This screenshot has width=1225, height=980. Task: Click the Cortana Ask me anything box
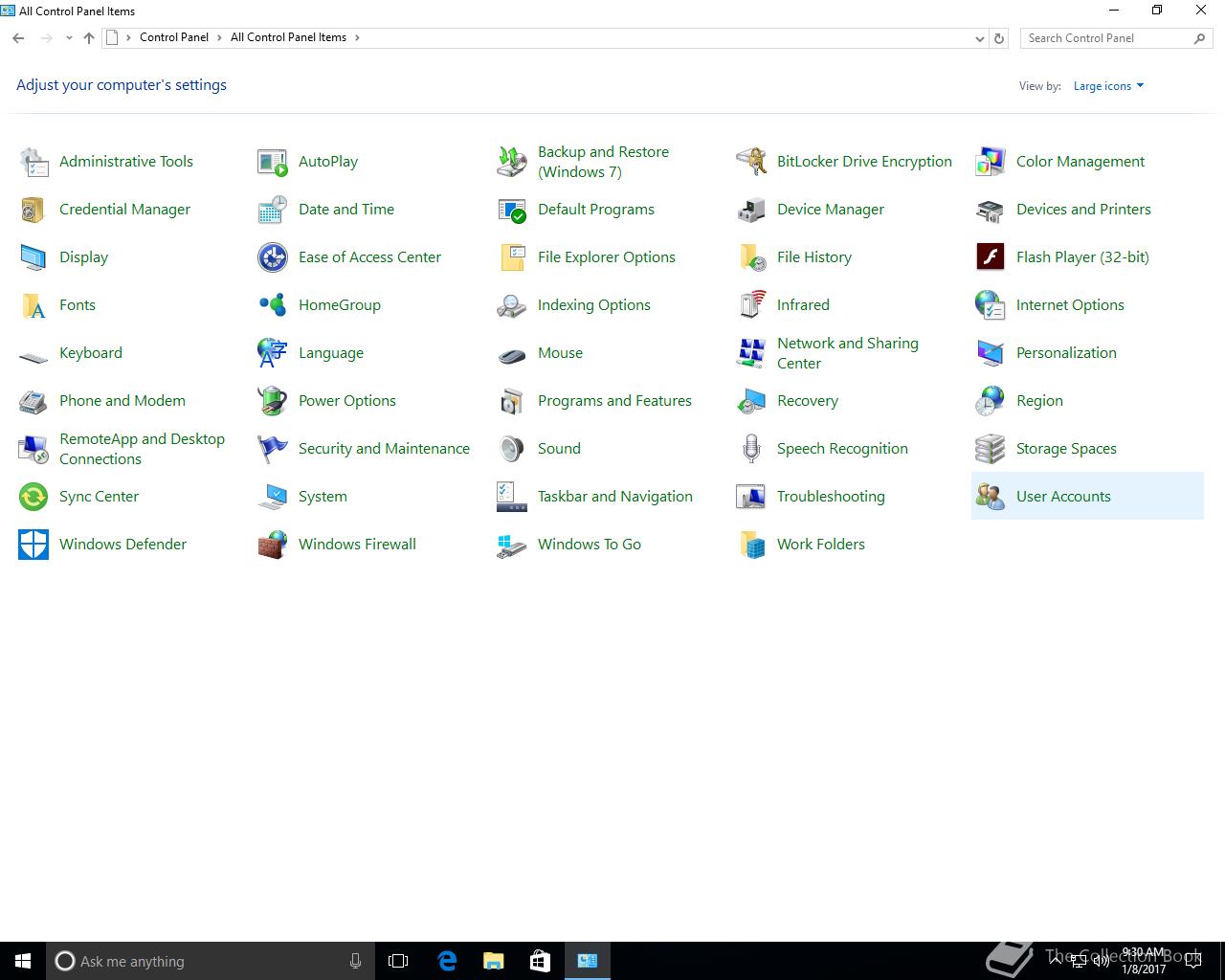(209, 961)
